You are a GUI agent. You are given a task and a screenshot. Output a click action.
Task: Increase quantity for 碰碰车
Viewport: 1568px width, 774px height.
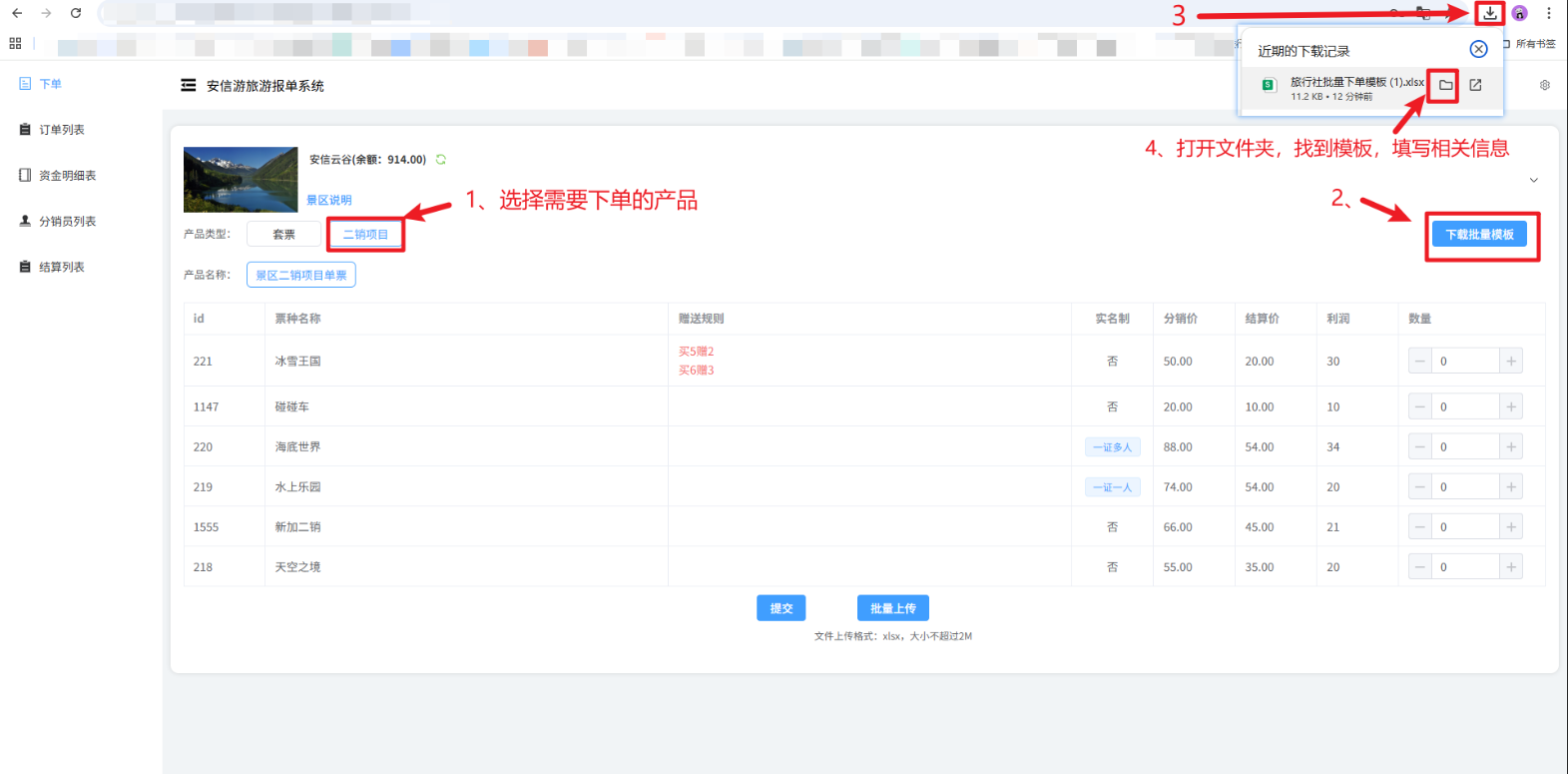point(1511,406)
